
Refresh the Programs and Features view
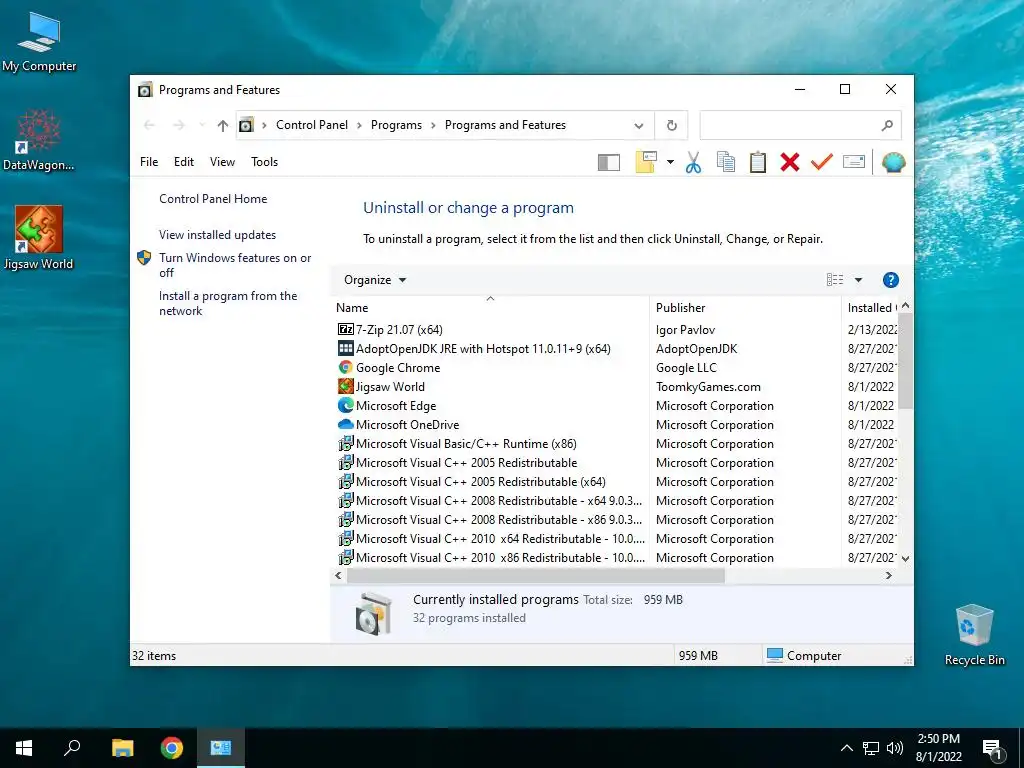tap(671, 125)
